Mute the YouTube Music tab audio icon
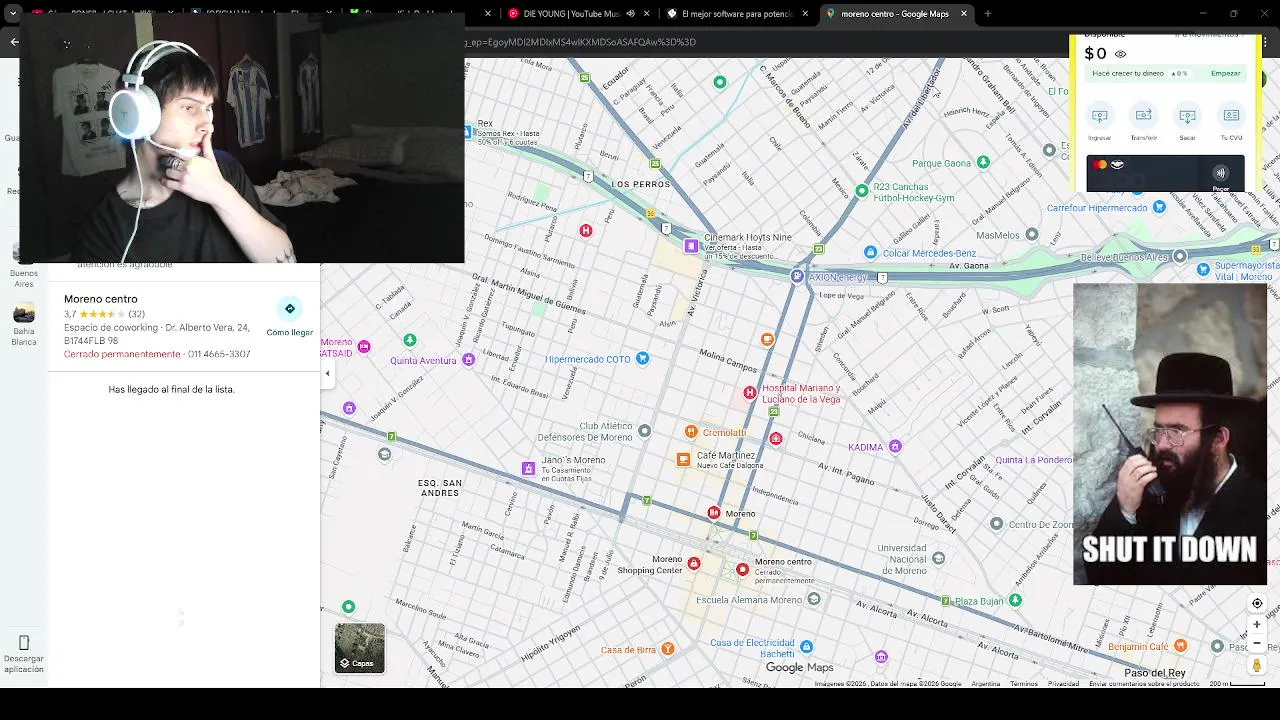 pyautogui.click(x=630, y=14)
